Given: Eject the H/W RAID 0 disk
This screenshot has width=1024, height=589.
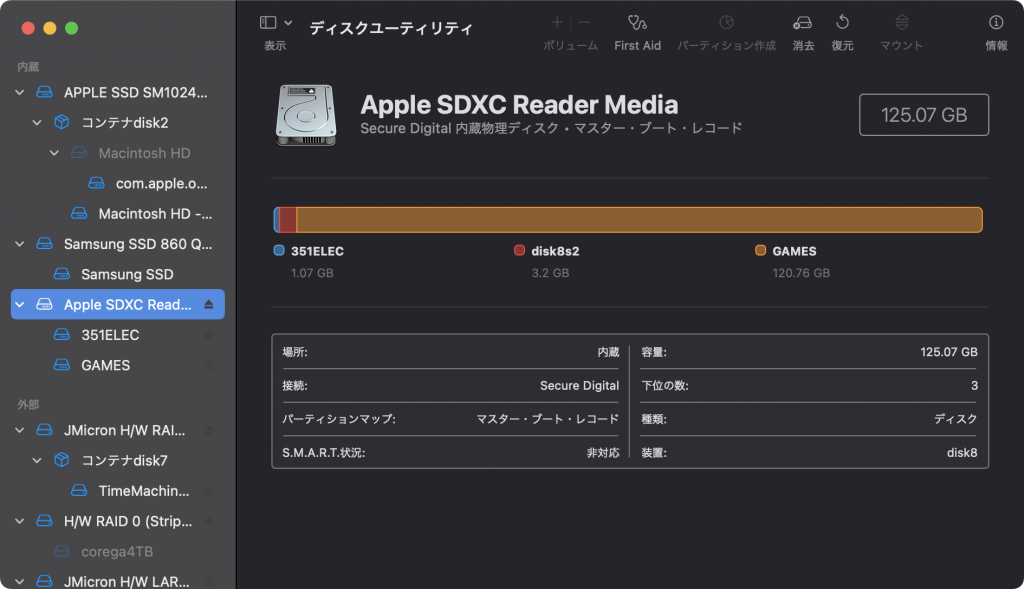Looking at the screenshot, I should (209, 521).
